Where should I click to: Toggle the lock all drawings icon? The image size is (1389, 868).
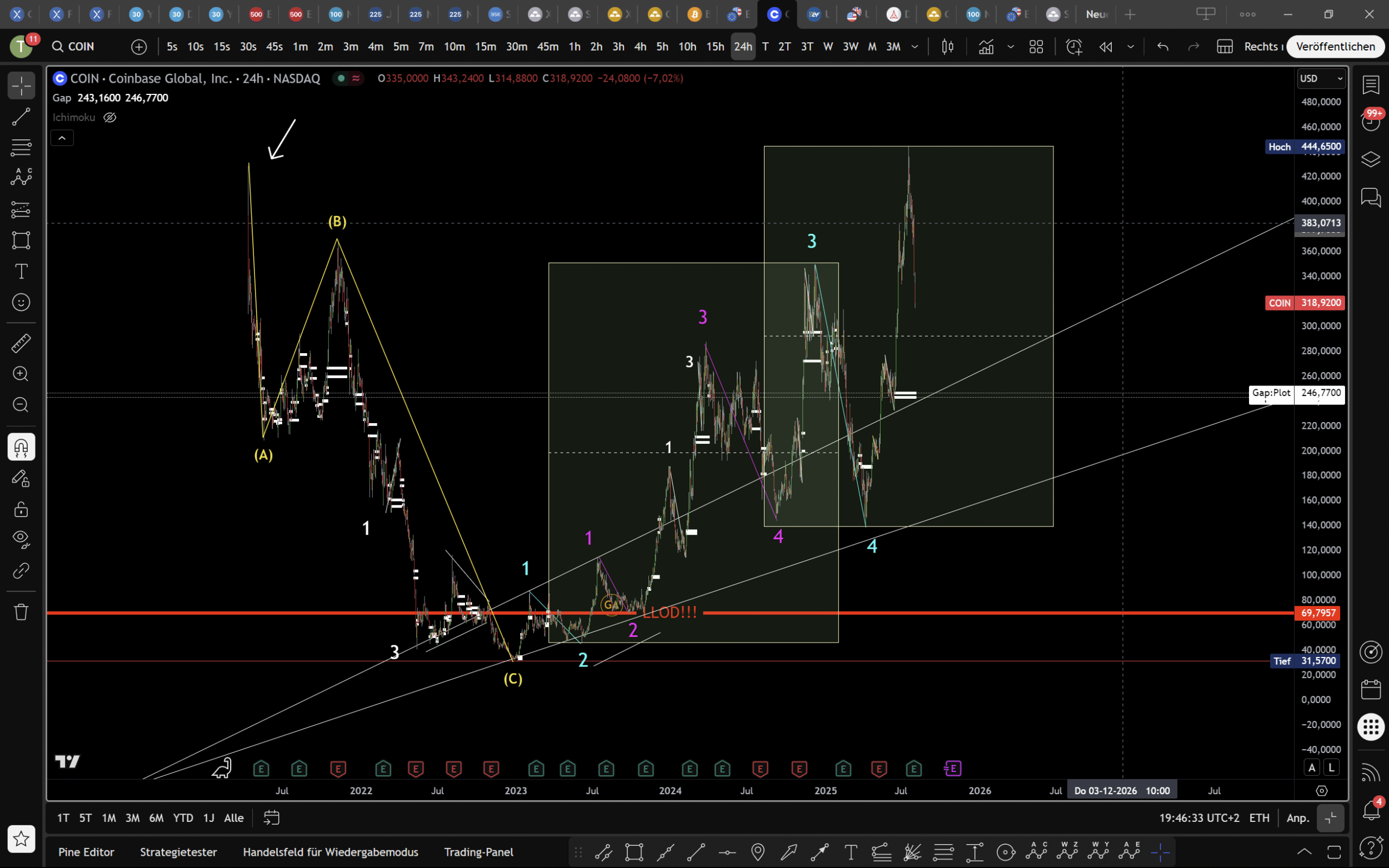(x=21, y=509)
